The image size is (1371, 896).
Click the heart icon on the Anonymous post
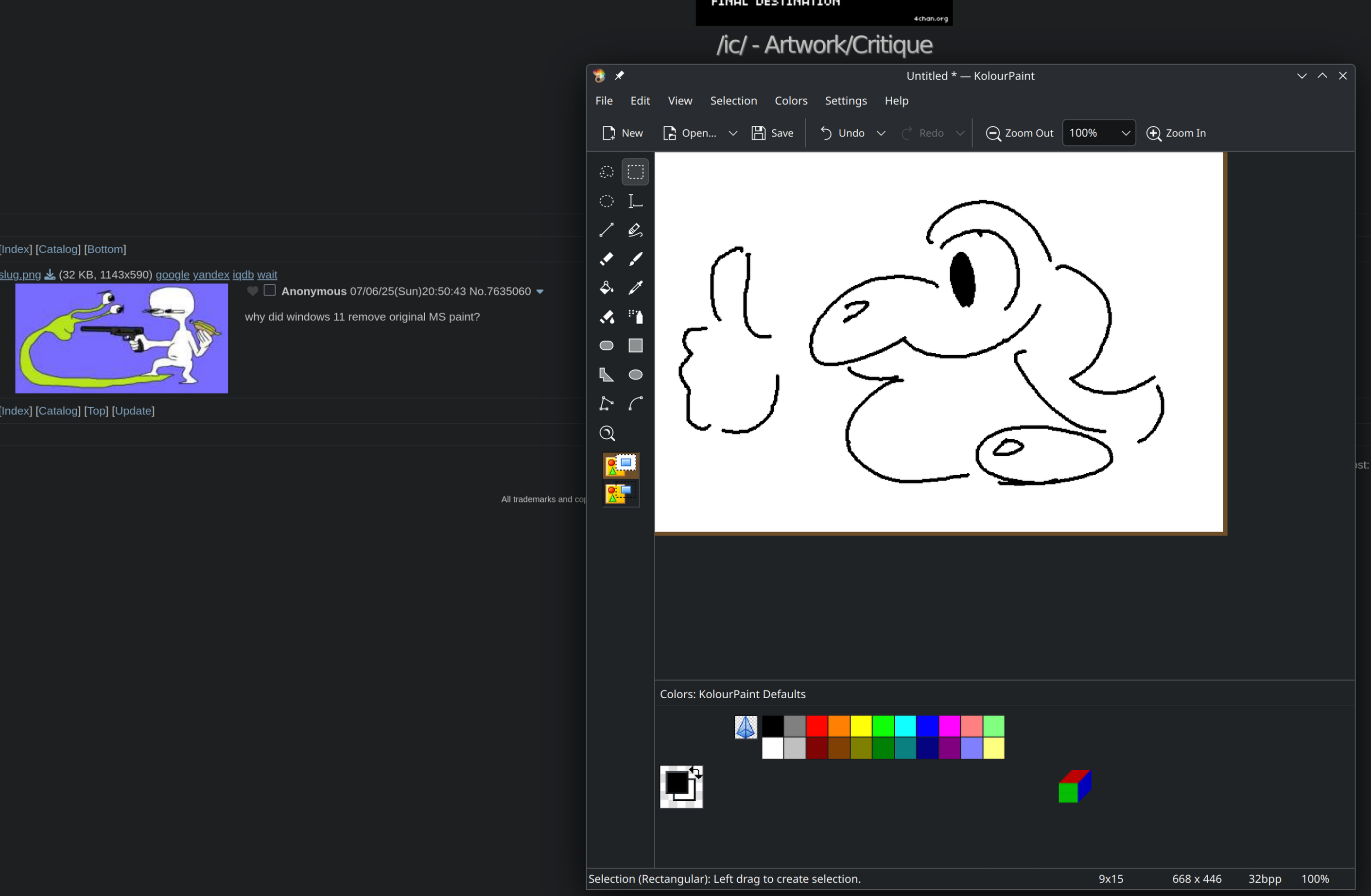[252, 291]
